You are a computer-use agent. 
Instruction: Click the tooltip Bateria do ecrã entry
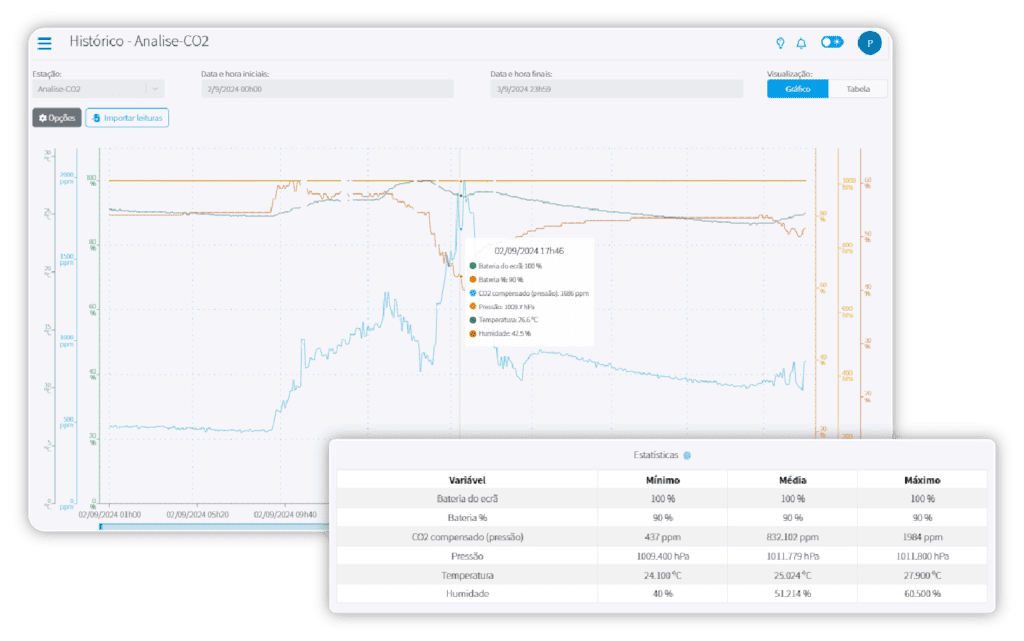coord(506,266)
